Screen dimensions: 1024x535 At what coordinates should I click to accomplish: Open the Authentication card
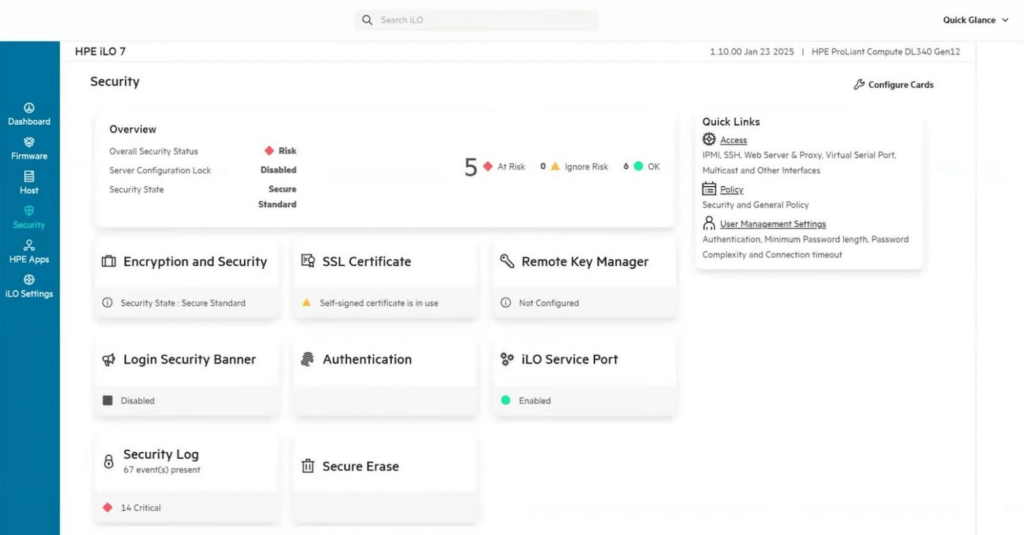(385, 377)
